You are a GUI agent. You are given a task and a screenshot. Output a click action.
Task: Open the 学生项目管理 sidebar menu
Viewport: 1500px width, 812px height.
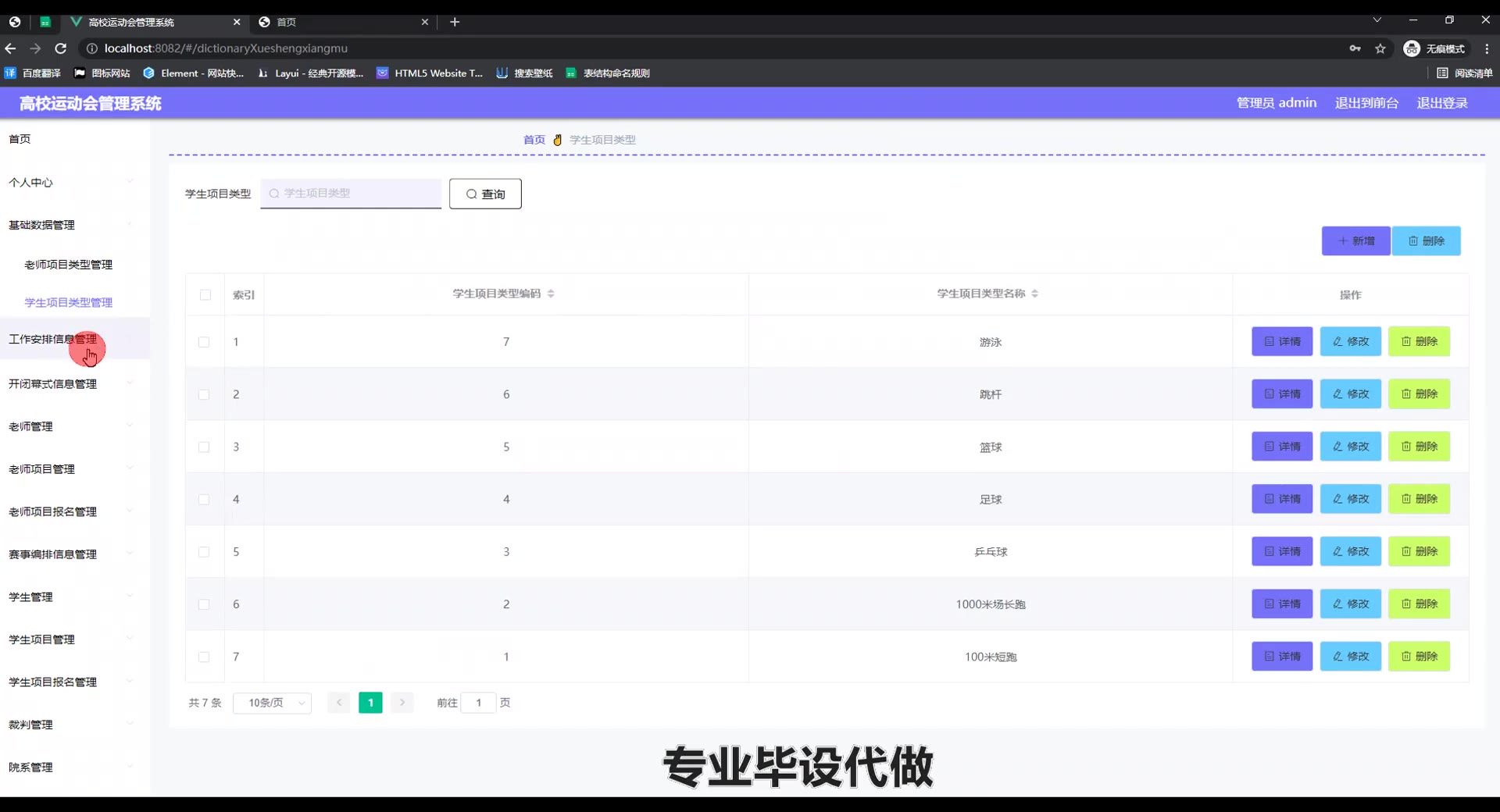click(75, 639)
